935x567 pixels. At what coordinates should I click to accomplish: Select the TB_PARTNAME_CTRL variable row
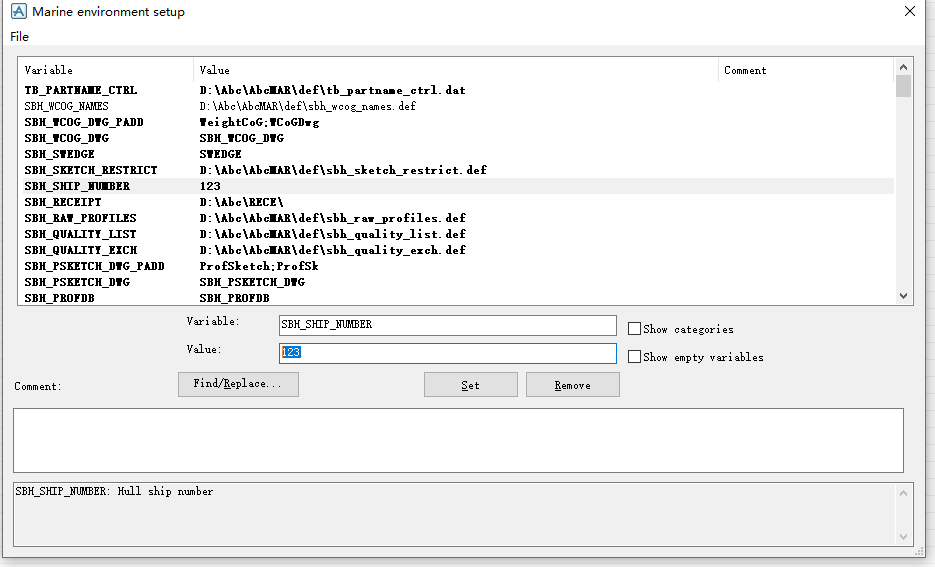click(81, 90)
